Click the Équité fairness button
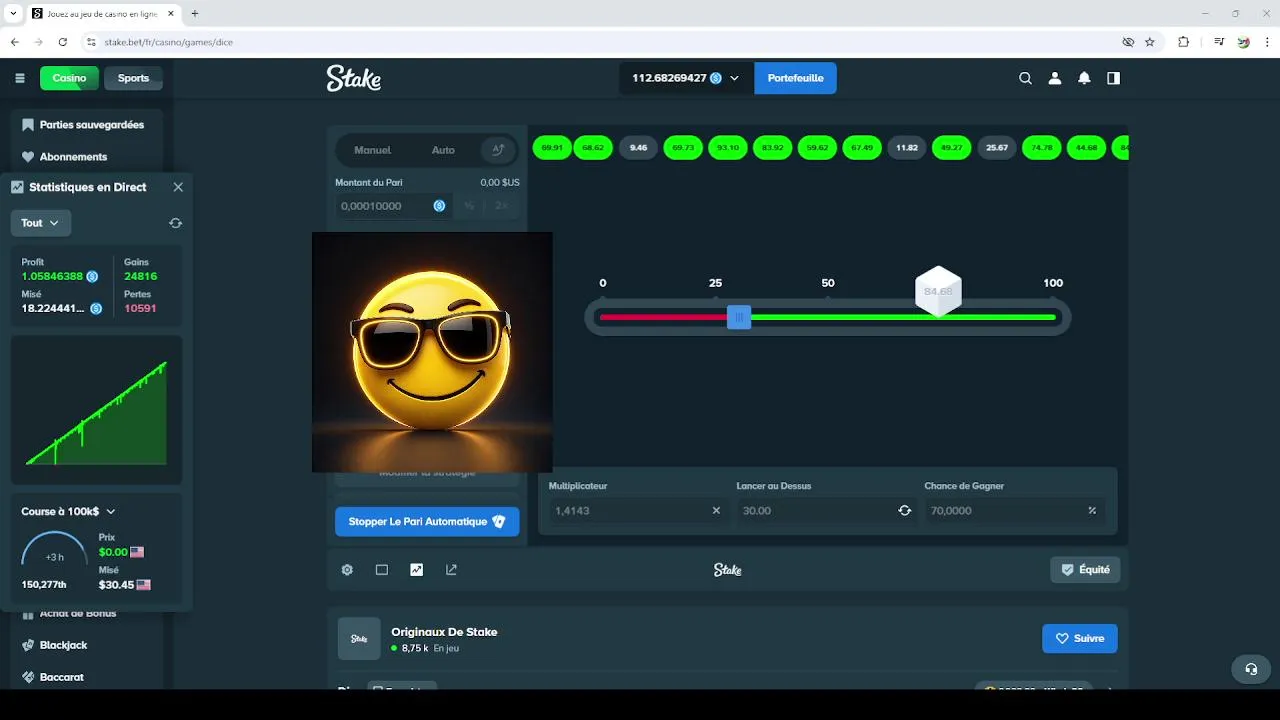The image size is (1280, 720). pos(1085,570)
